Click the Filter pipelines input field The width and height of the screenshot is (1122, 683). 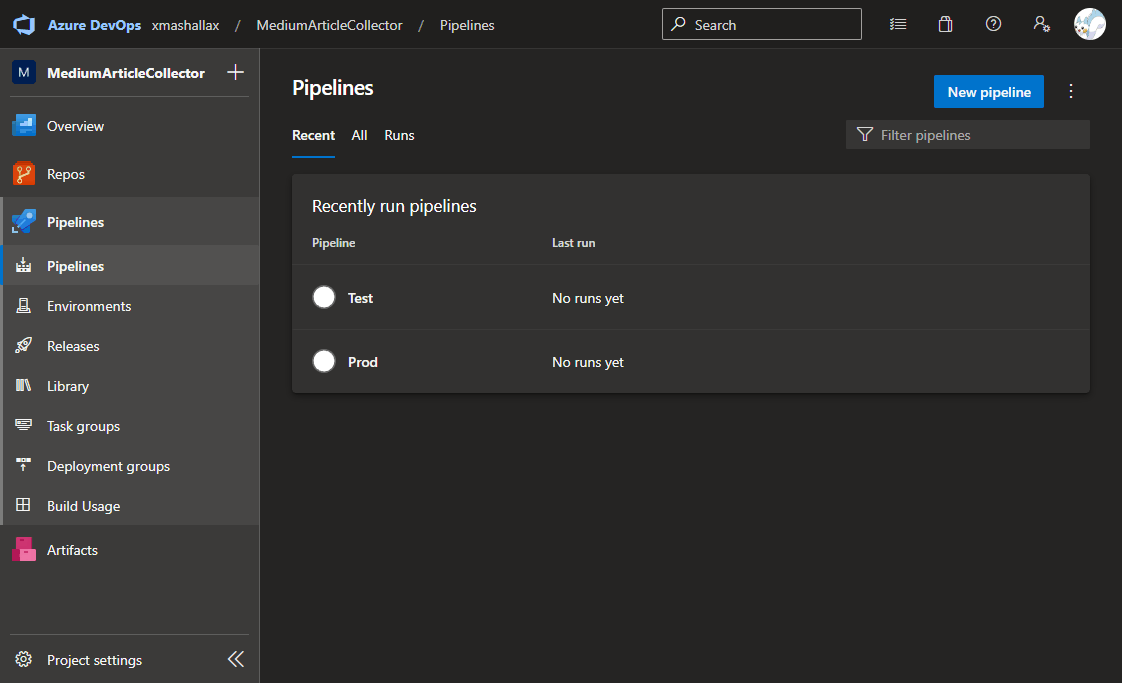pos(967,134)
